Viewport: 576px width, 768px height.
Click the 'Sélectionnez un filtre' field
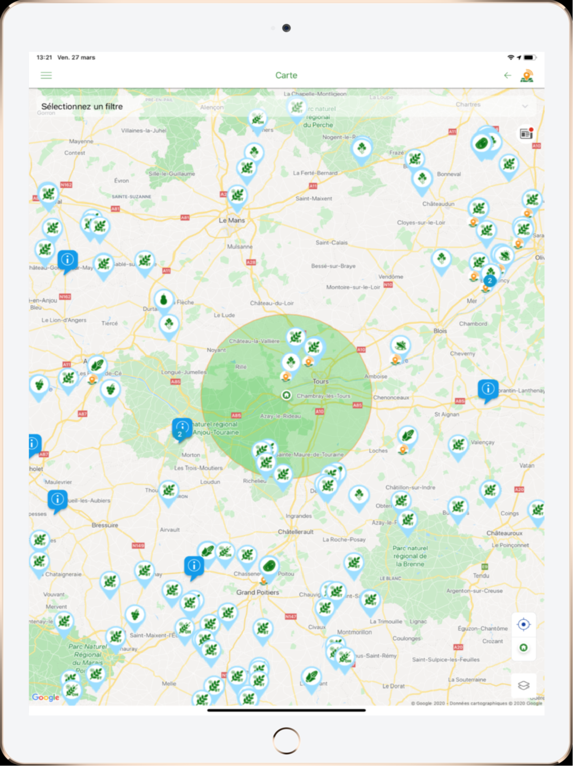coord(287,106)
